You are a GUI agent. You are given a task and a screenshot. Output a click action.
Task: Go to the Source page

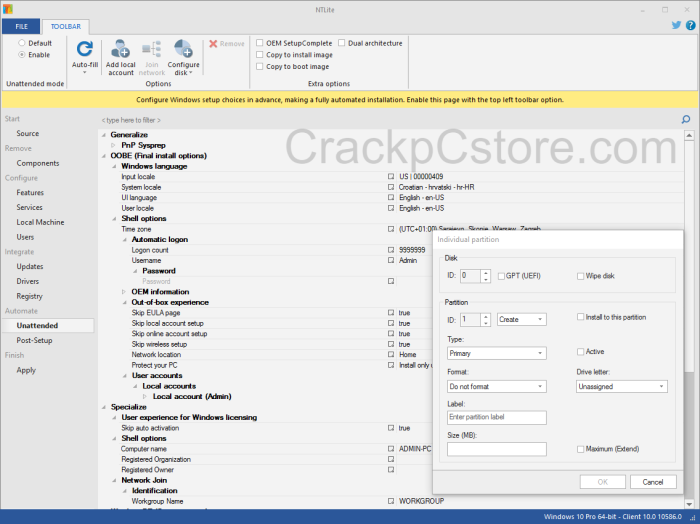coord(28,133)
